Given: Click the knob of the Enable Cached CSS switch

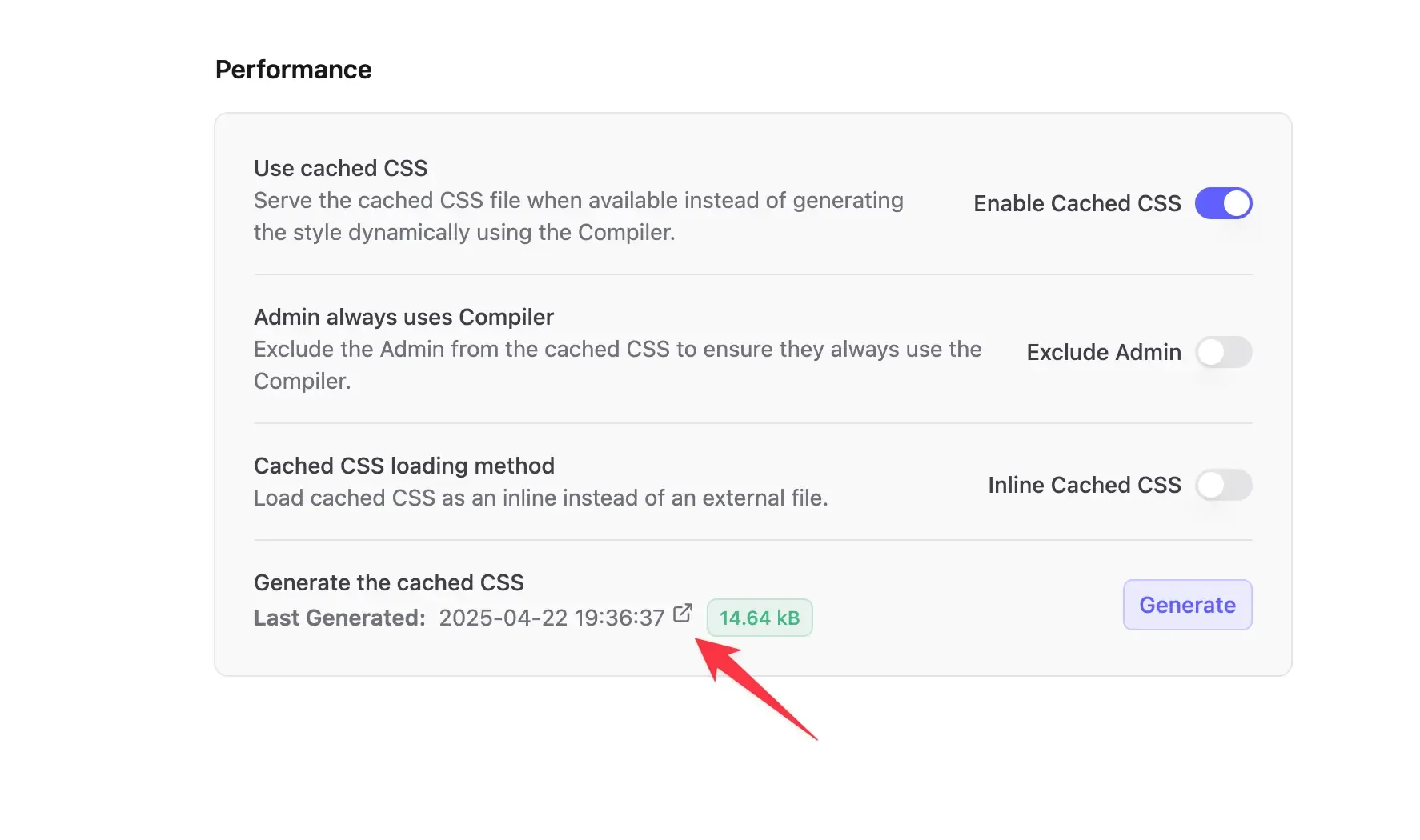Looking at the screenshot, I should click(x=1235, y=203).
